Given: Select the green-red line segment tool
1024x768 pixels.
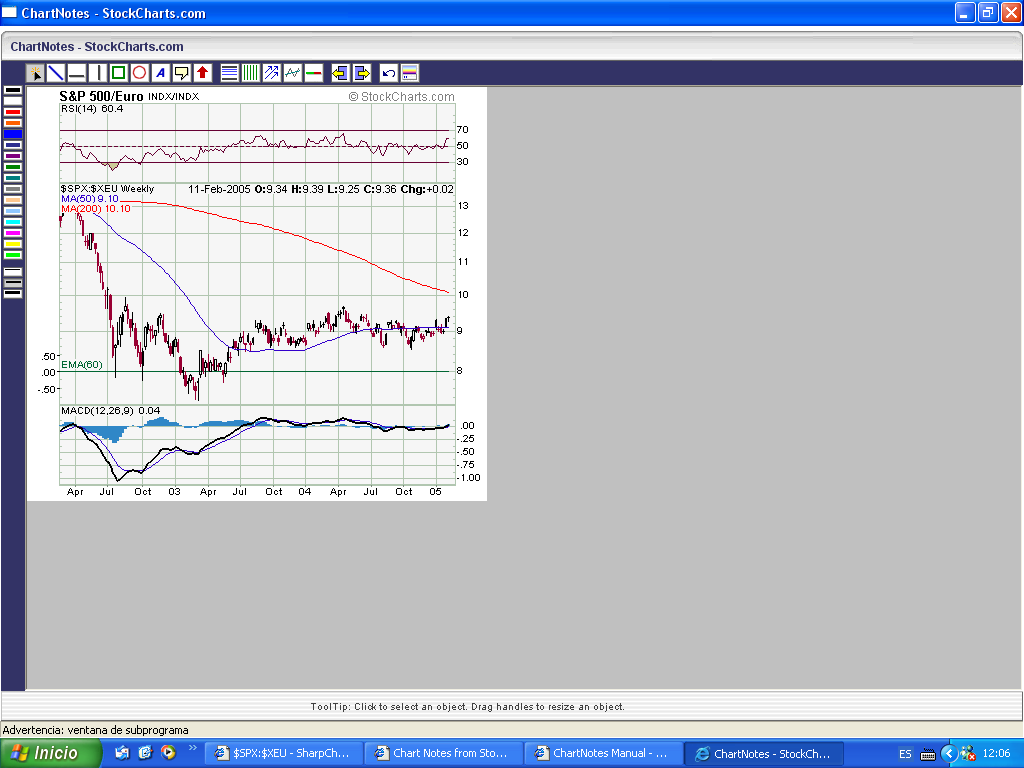Looking at the screenshot, I should point(313,73).
